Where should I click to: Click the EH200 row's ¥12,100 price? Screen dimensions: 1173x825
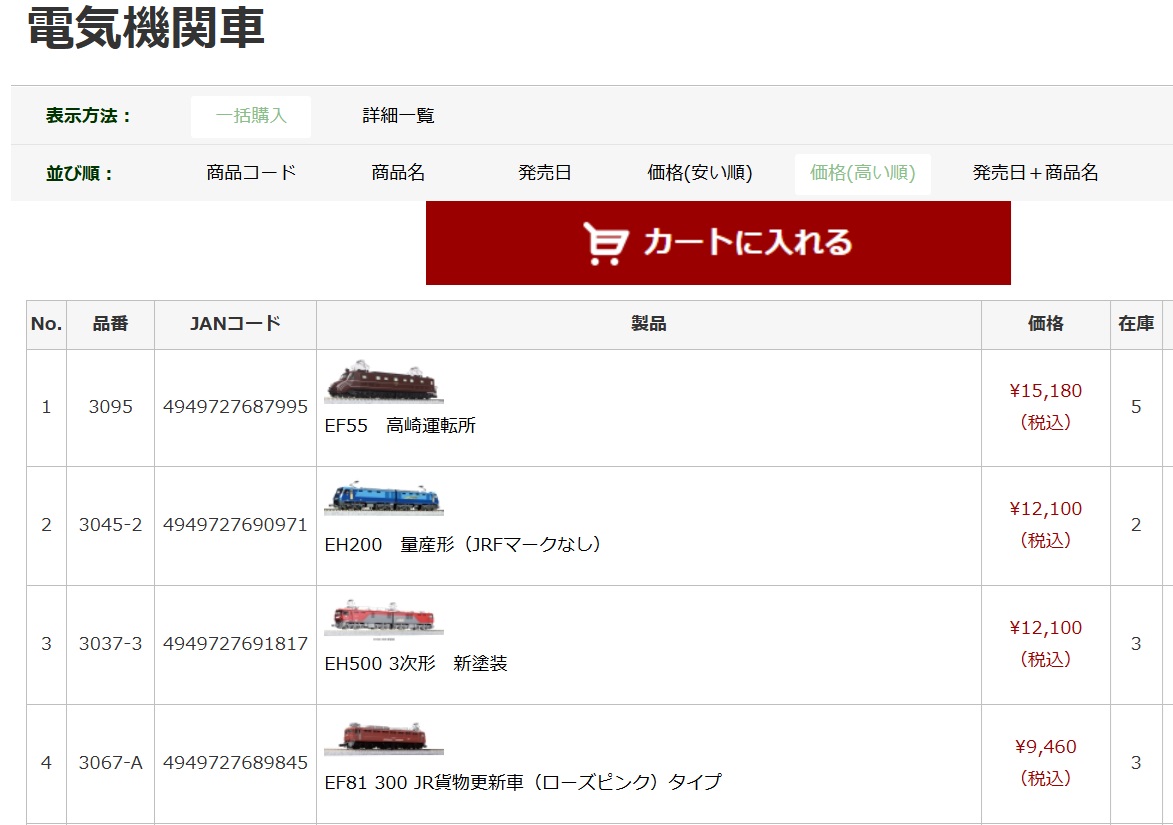1046,509
